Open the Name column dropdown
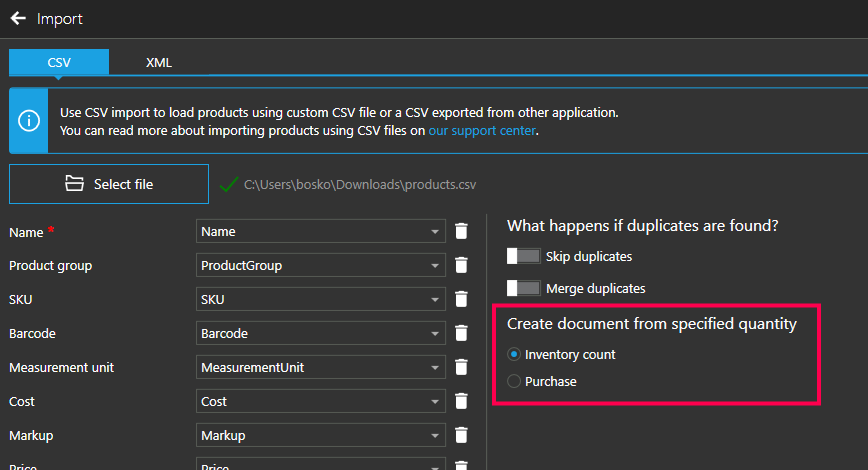 tap(320, 232)
